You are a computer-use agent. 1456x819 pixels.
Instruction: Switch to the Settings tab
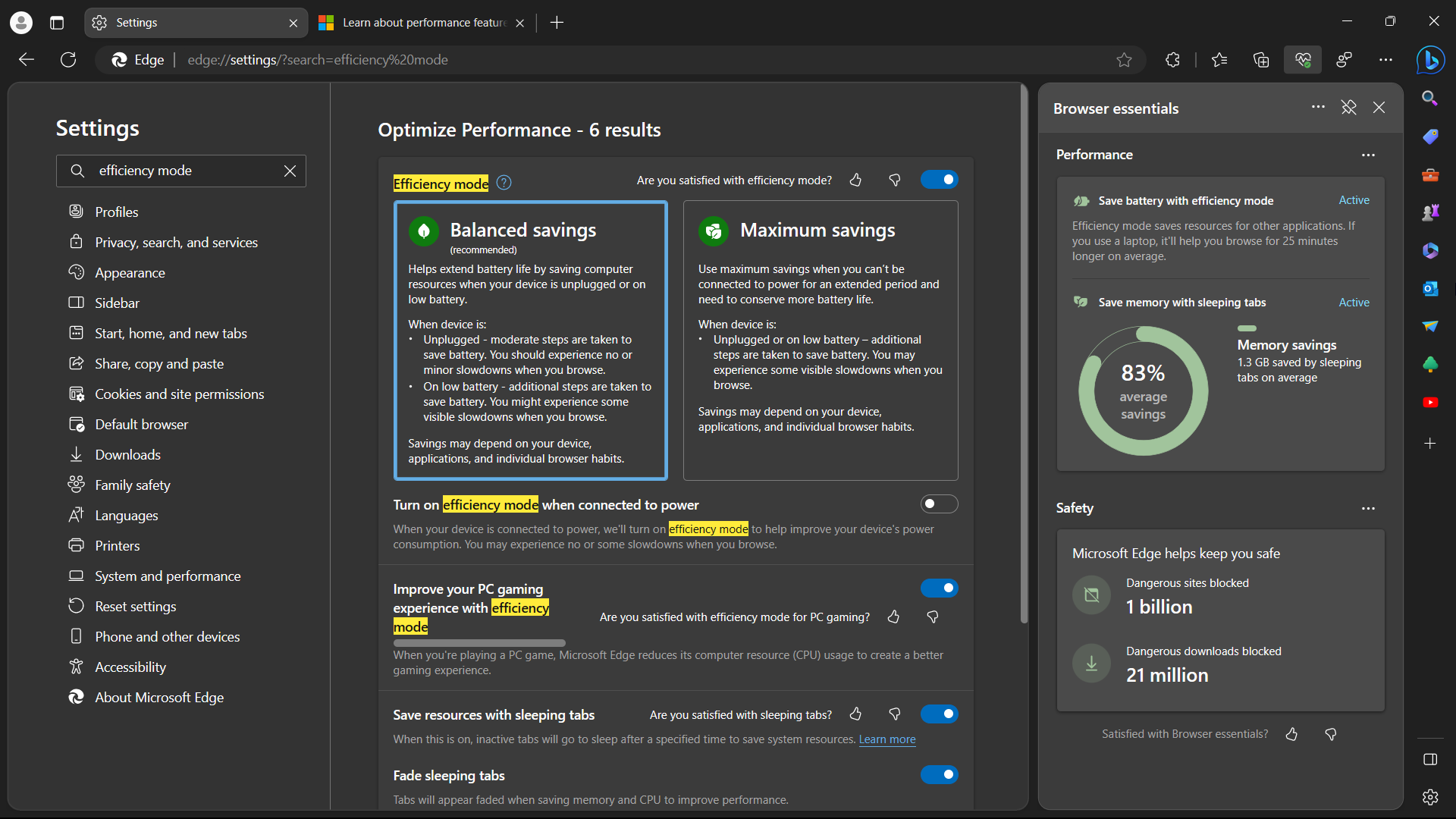[196, 23]
